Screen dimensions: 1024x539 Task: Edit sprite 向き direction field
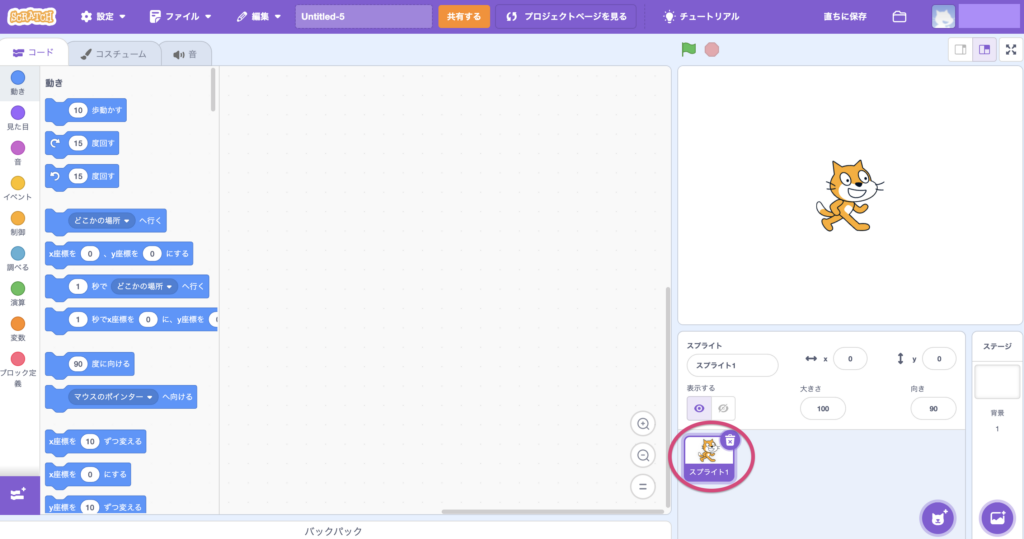pos(933,408)
